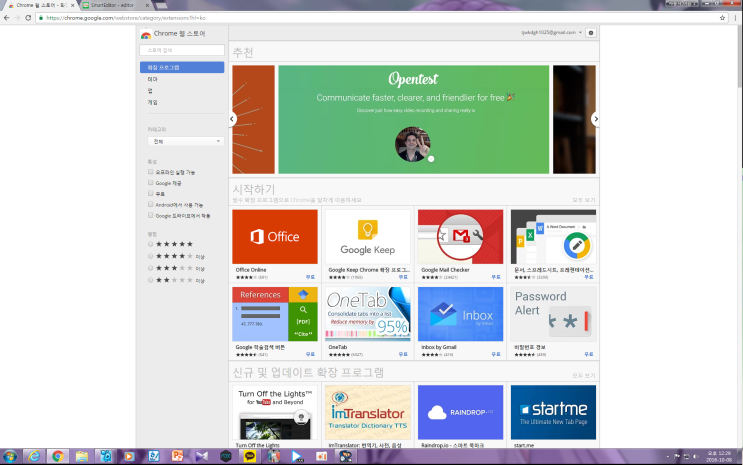Image resolution: width=743 pixels, height=465 pixels.
Task: Open the Google 학술검색 버튼 References tile
Action: (275, 322)
